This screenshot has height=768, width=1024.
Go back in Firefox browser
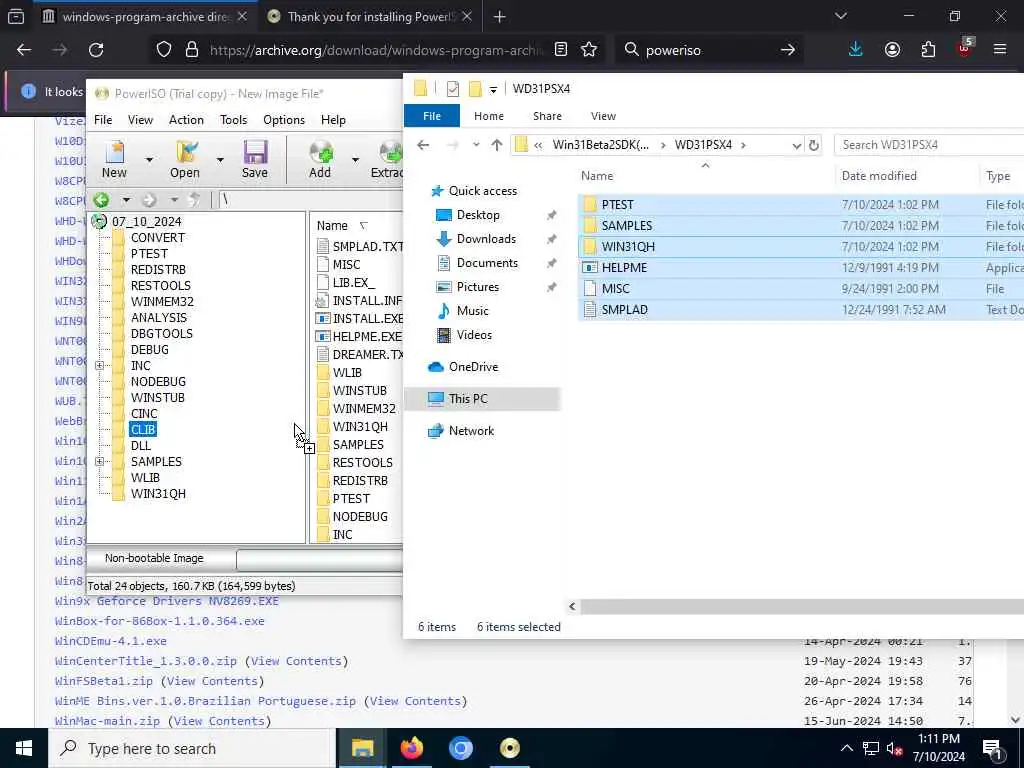24,50
